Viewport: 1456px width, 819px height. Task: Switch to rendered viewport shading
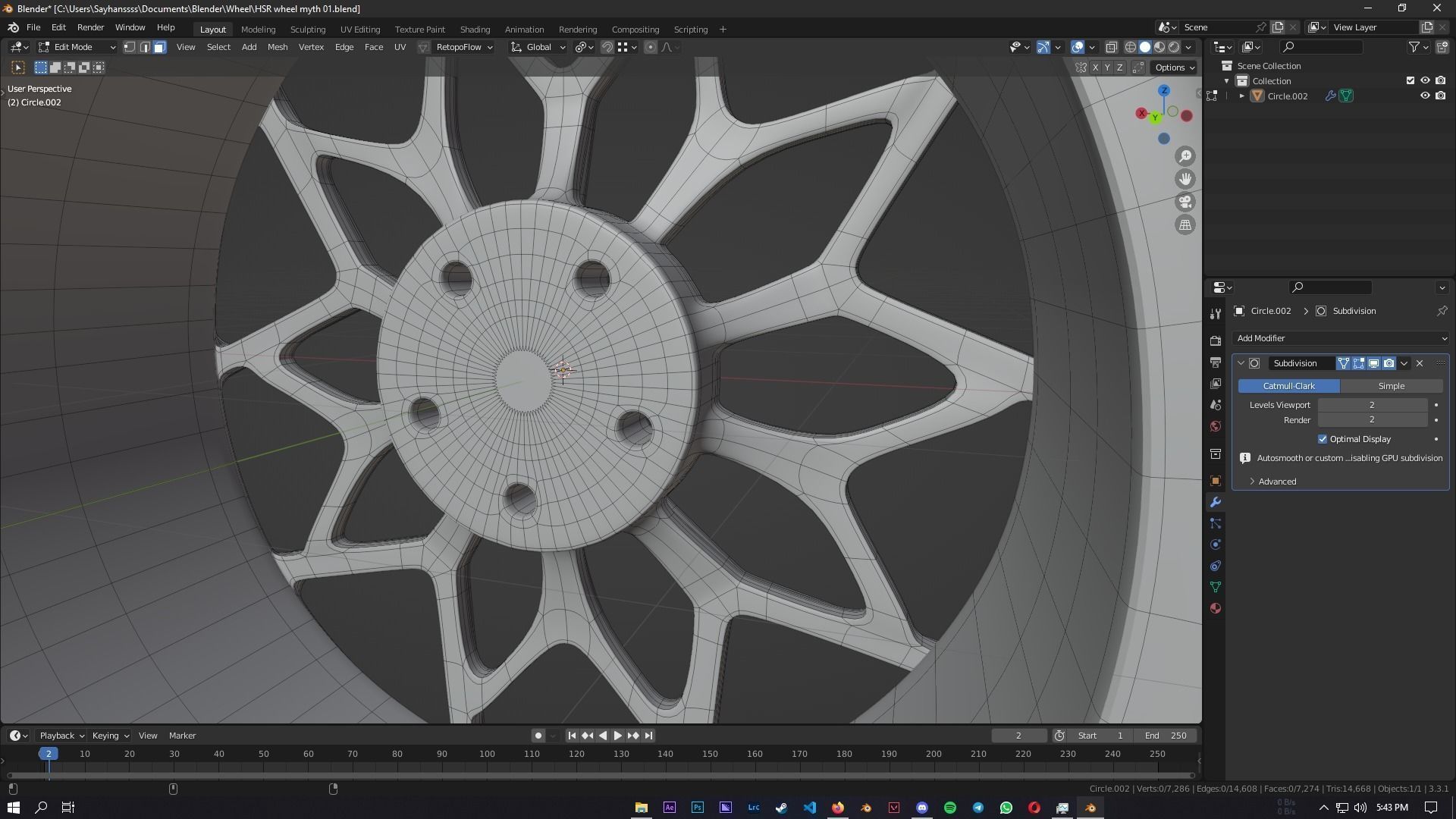(1174, 47)
